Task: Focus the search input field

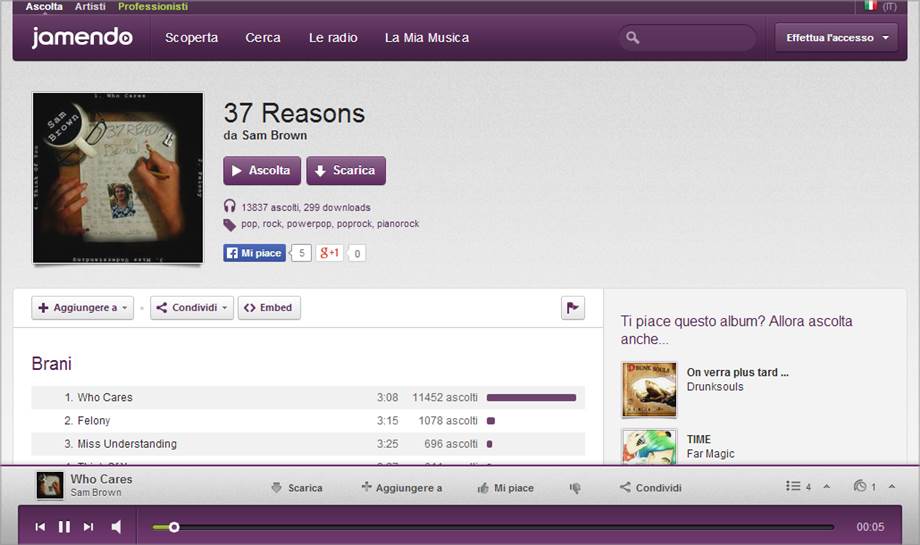Action: pos(687,38)
